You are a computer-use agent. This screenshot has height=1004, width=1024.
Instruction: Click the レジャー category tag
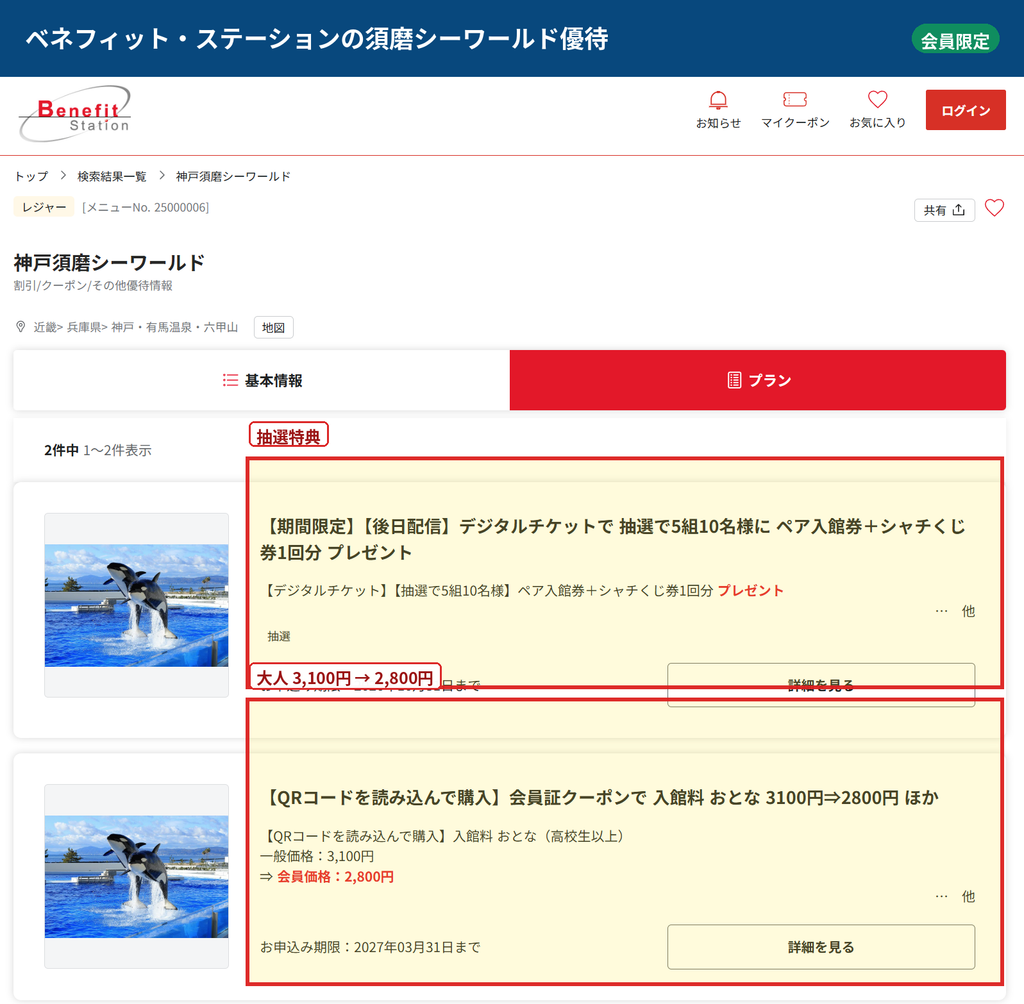44,207
